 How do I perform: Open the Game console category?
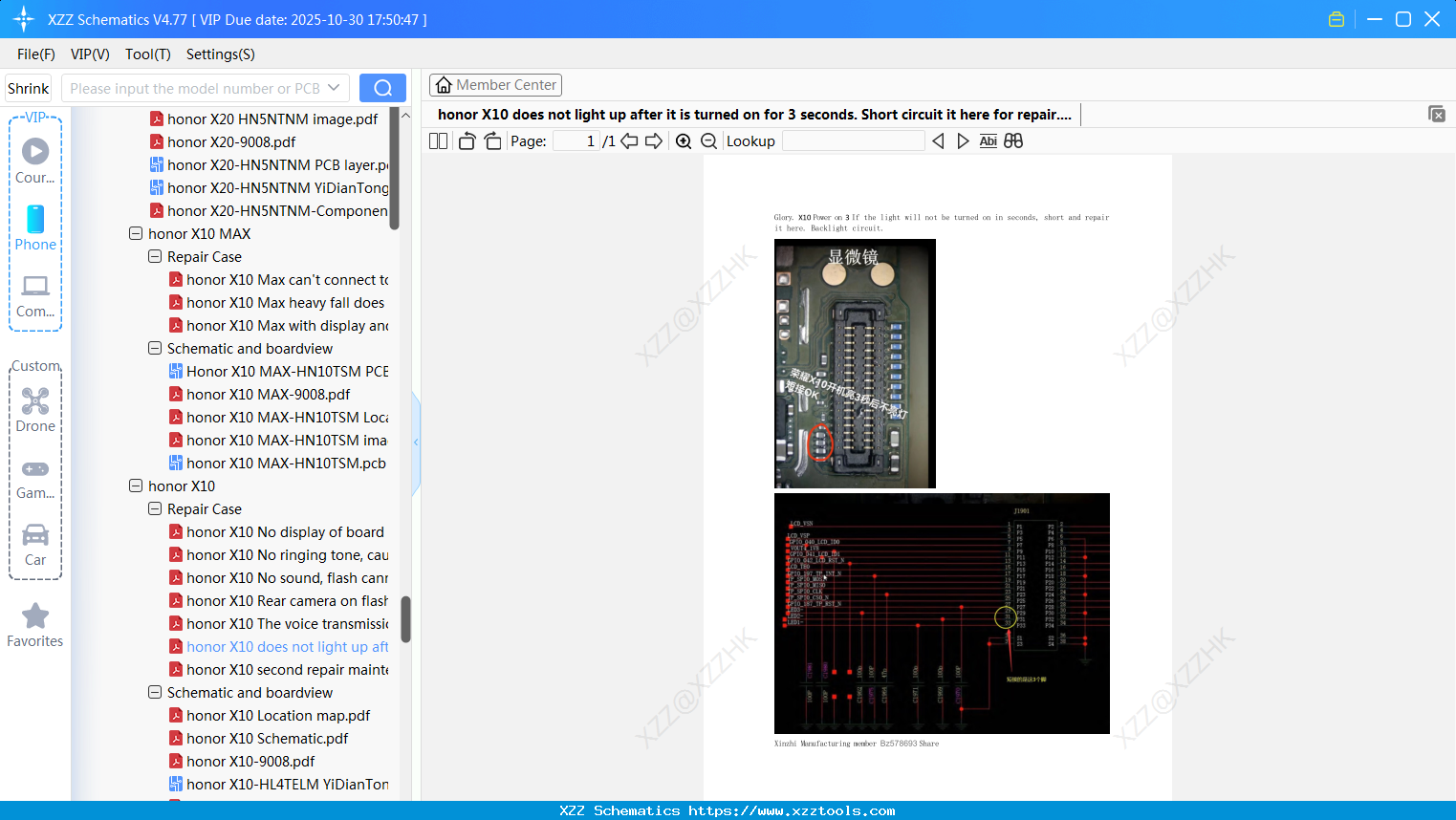[35, 478]
